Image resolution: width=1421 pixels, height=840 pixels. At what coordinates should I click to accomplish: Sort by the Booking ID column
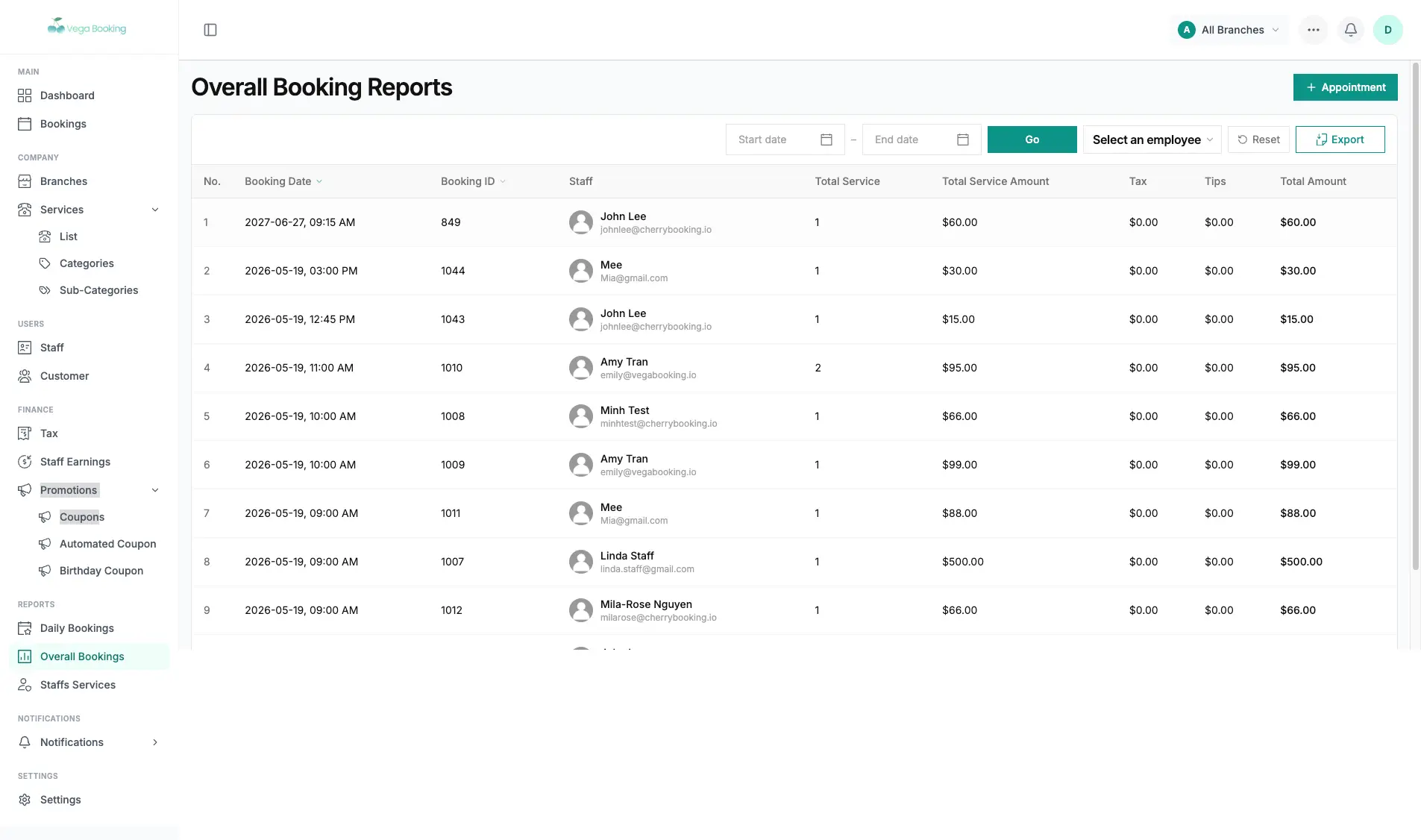[473, 181]
